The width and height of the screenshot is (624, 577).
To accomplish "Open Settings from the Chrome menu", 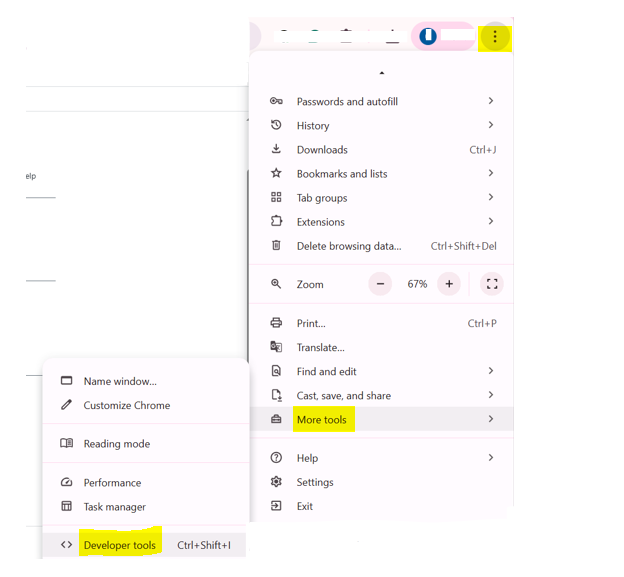I will (315, 482).
